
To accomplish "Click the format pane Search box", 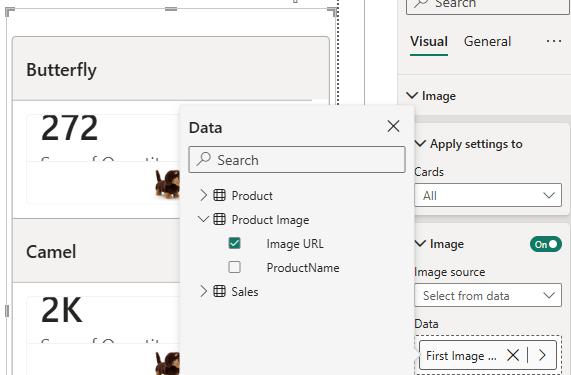I will tap(488, 5).
